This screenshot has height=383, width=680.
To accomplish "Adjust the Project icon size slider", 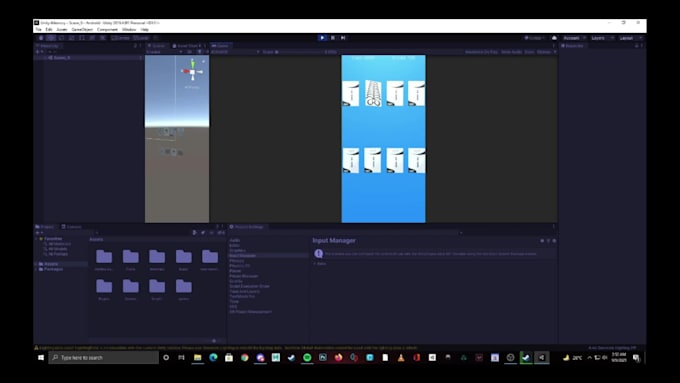I will tap(213, 341).
